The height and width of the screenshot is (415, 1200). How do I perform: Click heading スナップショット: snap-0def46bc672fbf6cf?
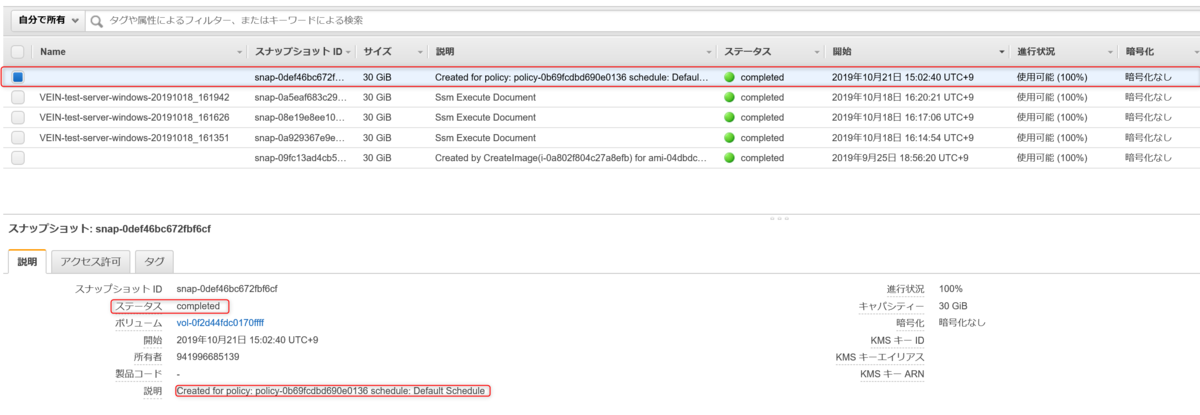(x=110, y=229)
